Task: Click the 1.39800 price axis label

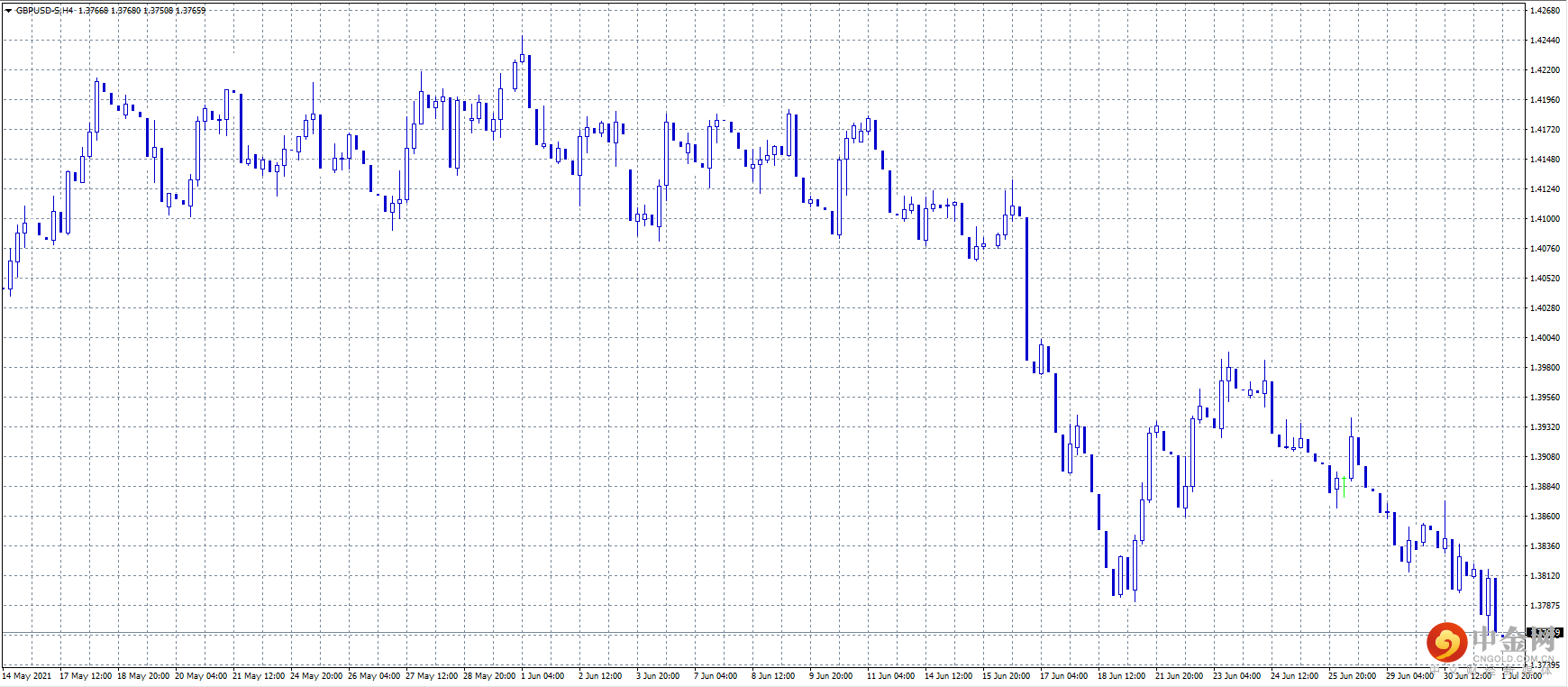Action: (1545, 368)
